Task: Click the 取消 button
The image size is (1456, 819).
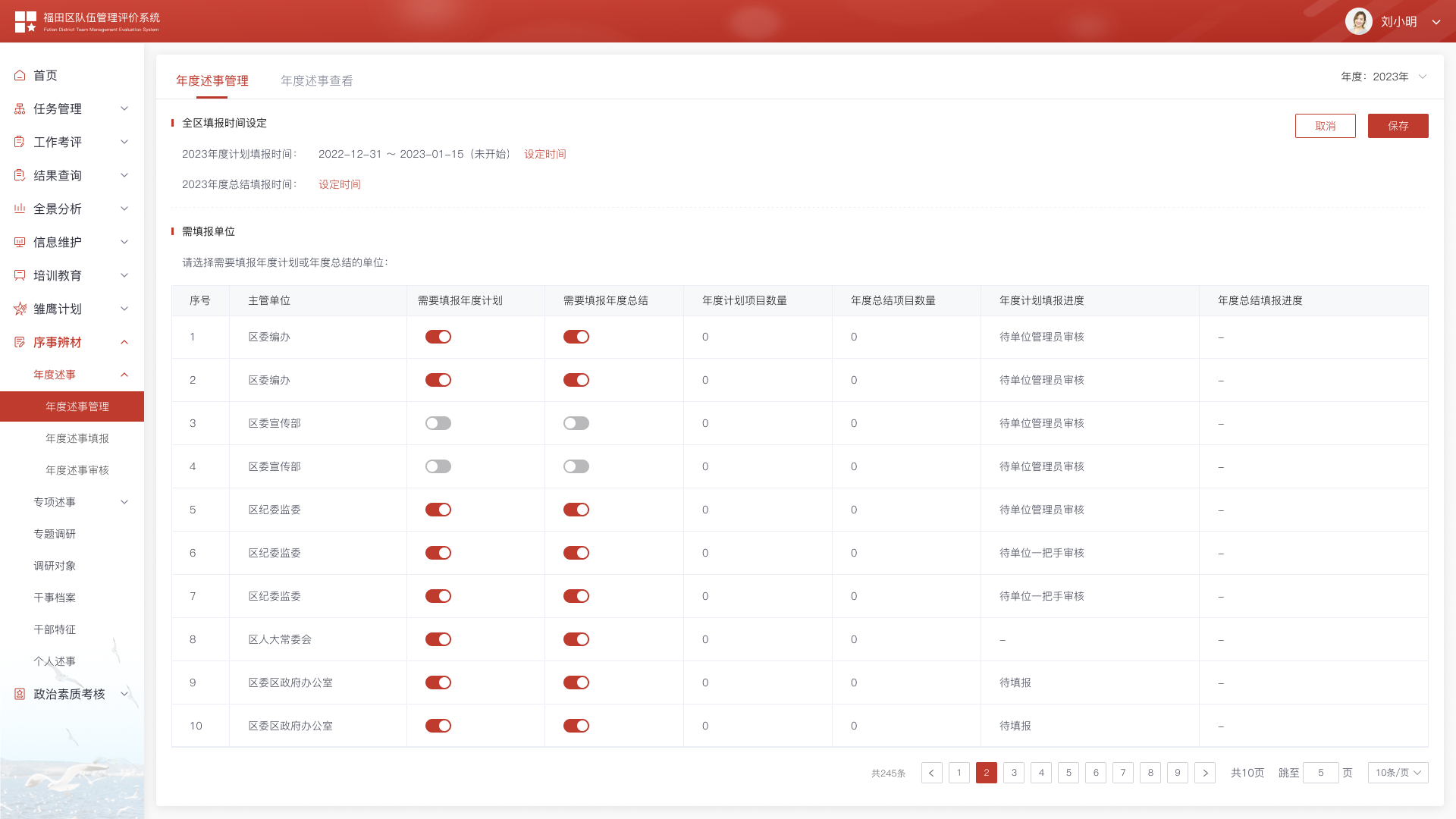Action: click(1325, 126)
